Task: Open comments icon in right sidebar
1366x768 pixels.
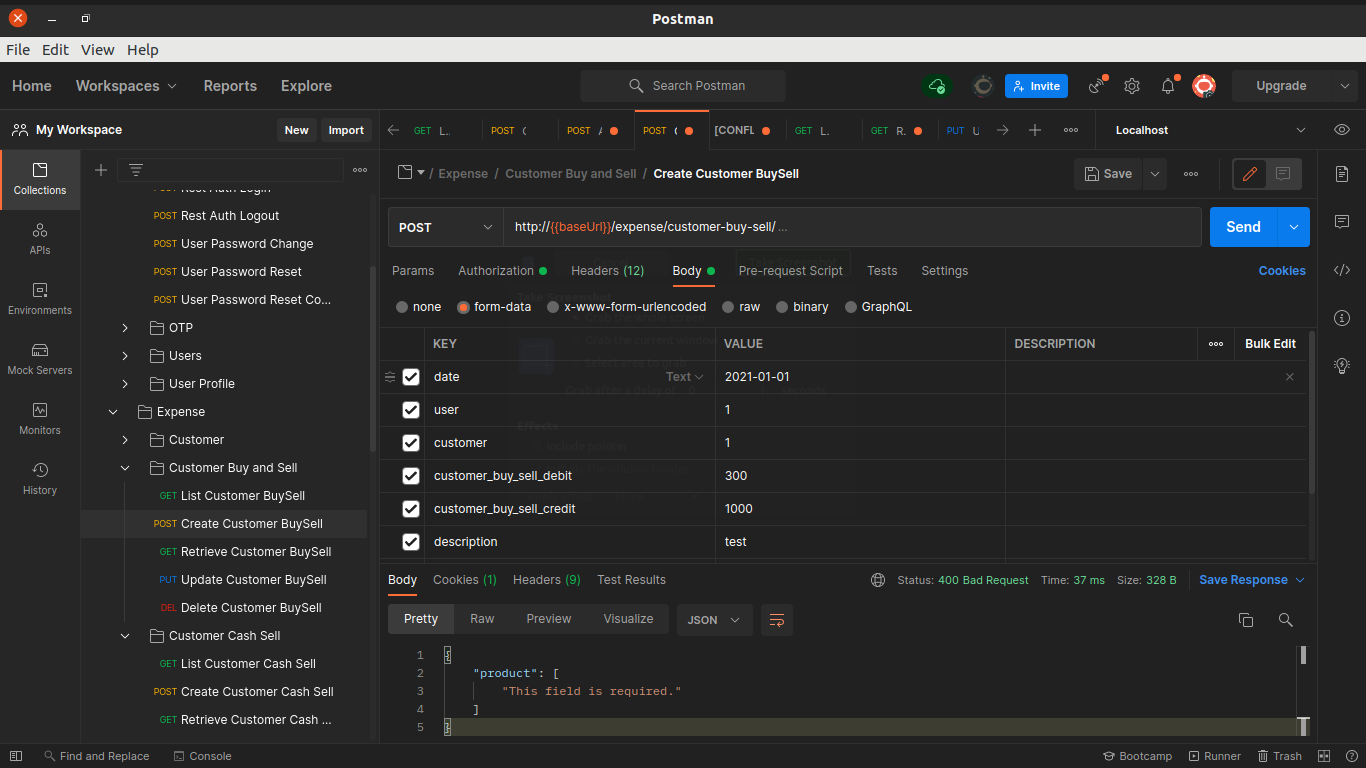Action: [x=1342, y=222]
